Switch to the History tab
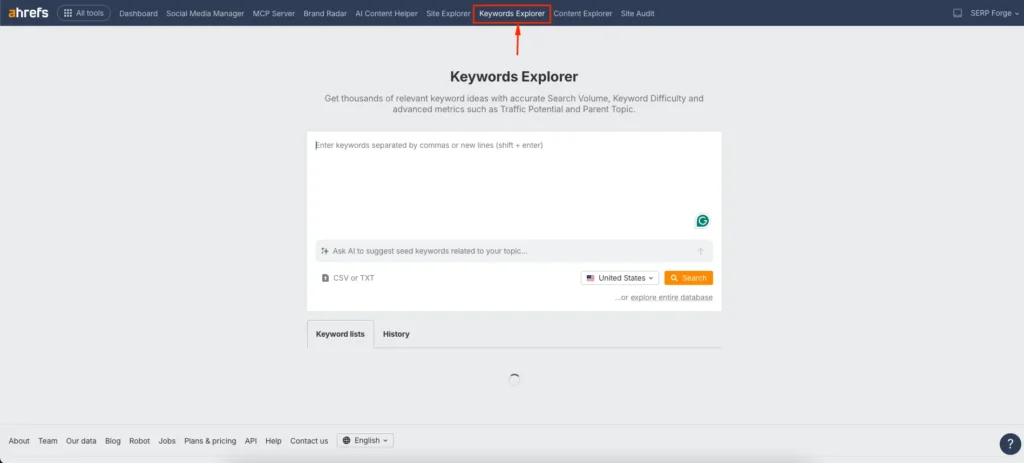This screenshot has width=1024, height=463. 396,334
